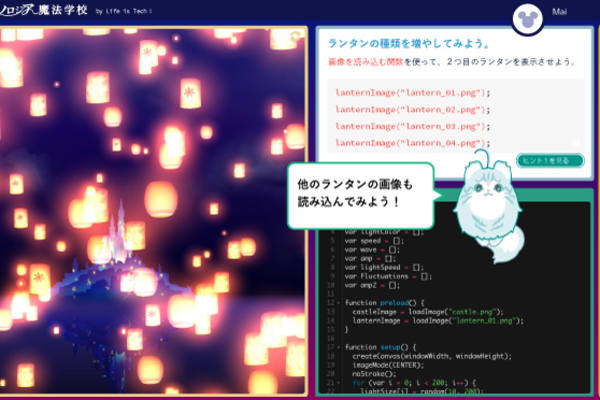Click the lantern_01.png sample code line
The width and height of the screenshot is (600, 400).
(x=413, y=93)
